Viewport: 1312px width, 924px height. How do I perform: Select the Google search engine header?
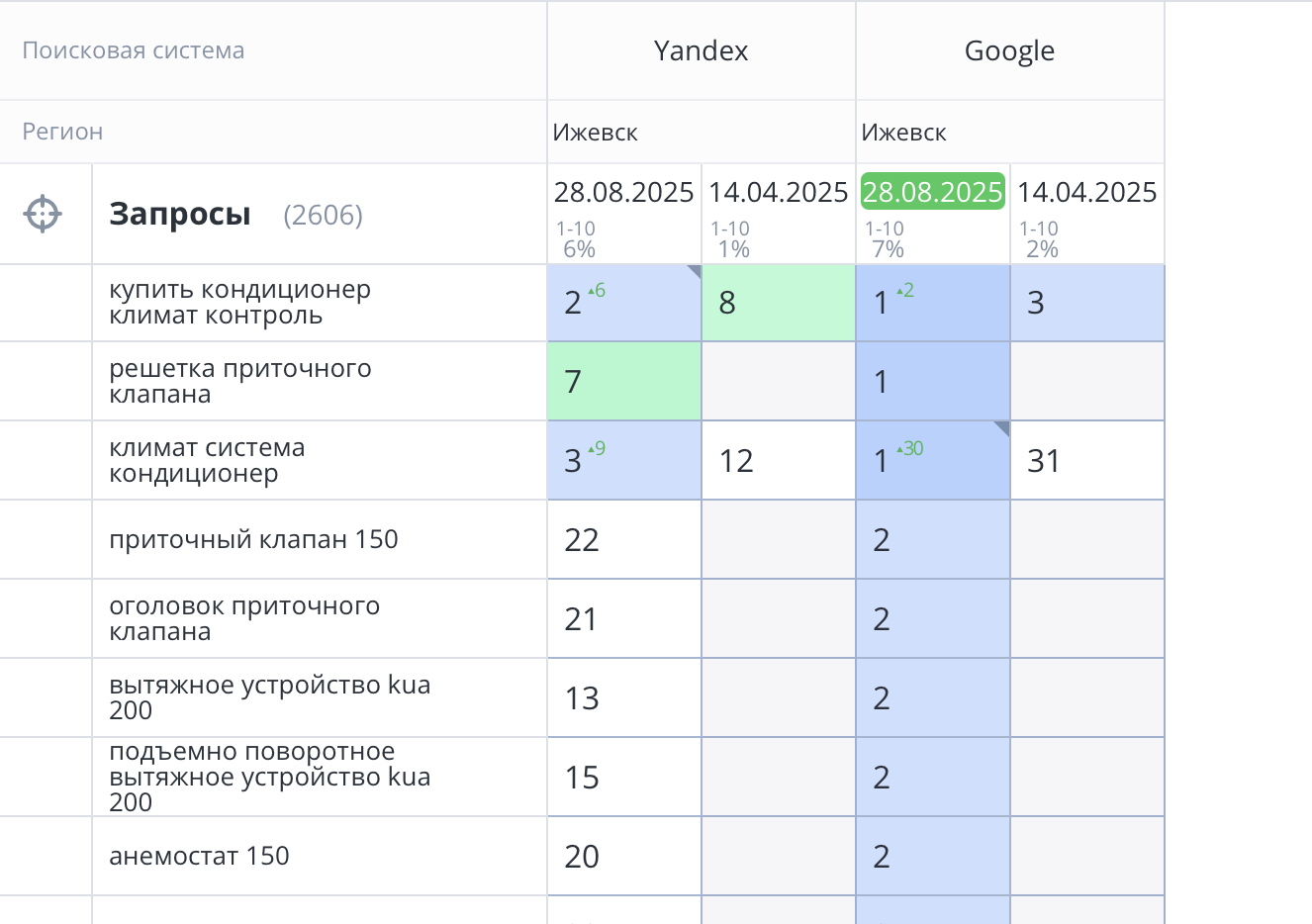pyautogui.click(x=1009, y=50)
